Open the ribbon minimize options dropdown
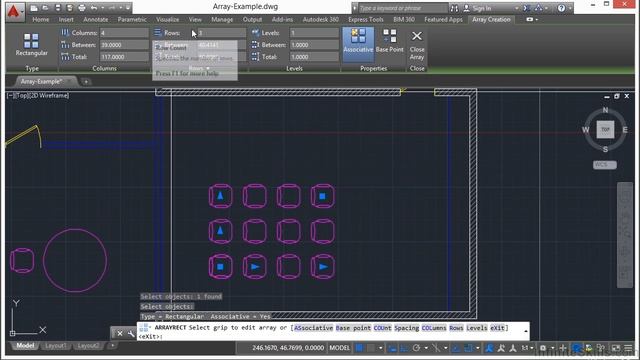 (x=537, y=19)
